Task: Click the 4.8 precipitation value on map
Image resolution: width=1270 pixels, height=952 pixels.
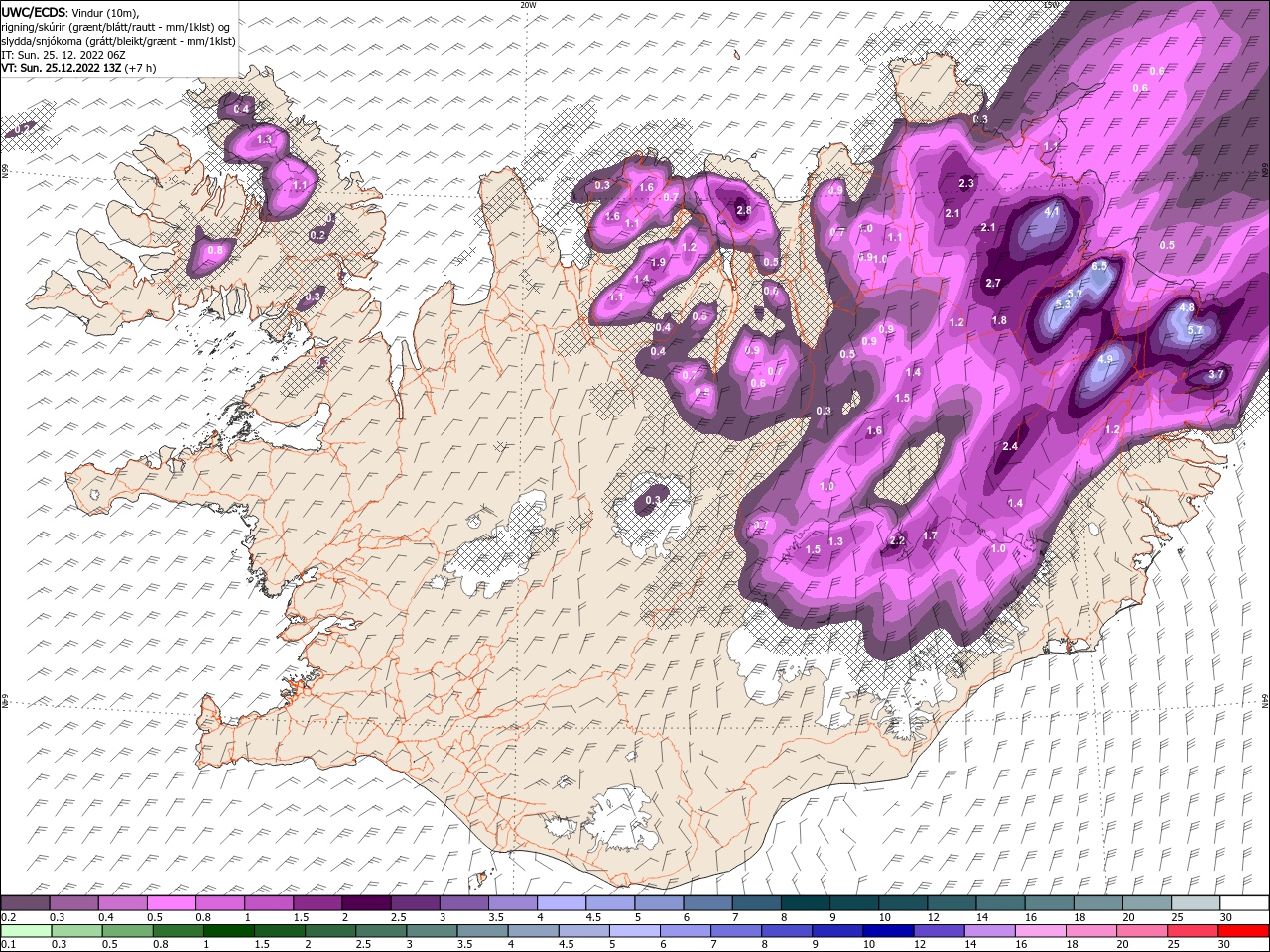Action: tap(1187, 308)
